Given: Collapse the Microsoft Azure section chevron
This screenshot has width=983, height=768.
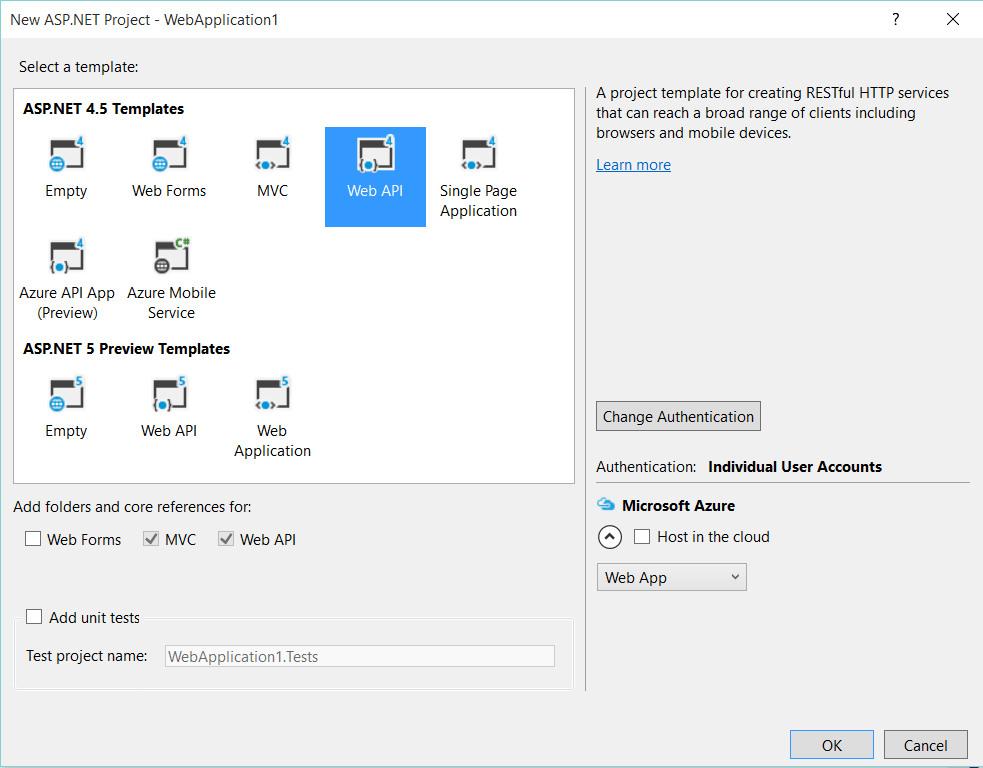Looking at the screenshot, I should pos(610,537).
